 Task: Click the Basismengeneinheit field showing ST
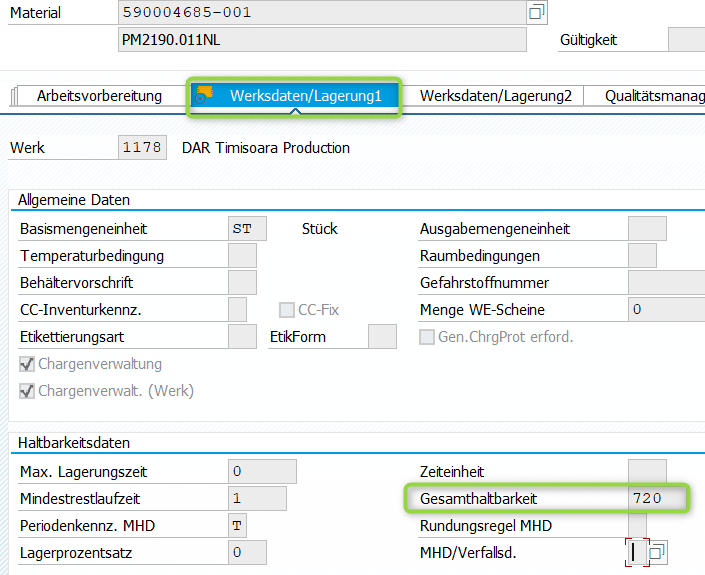click(x=247, y=229)
